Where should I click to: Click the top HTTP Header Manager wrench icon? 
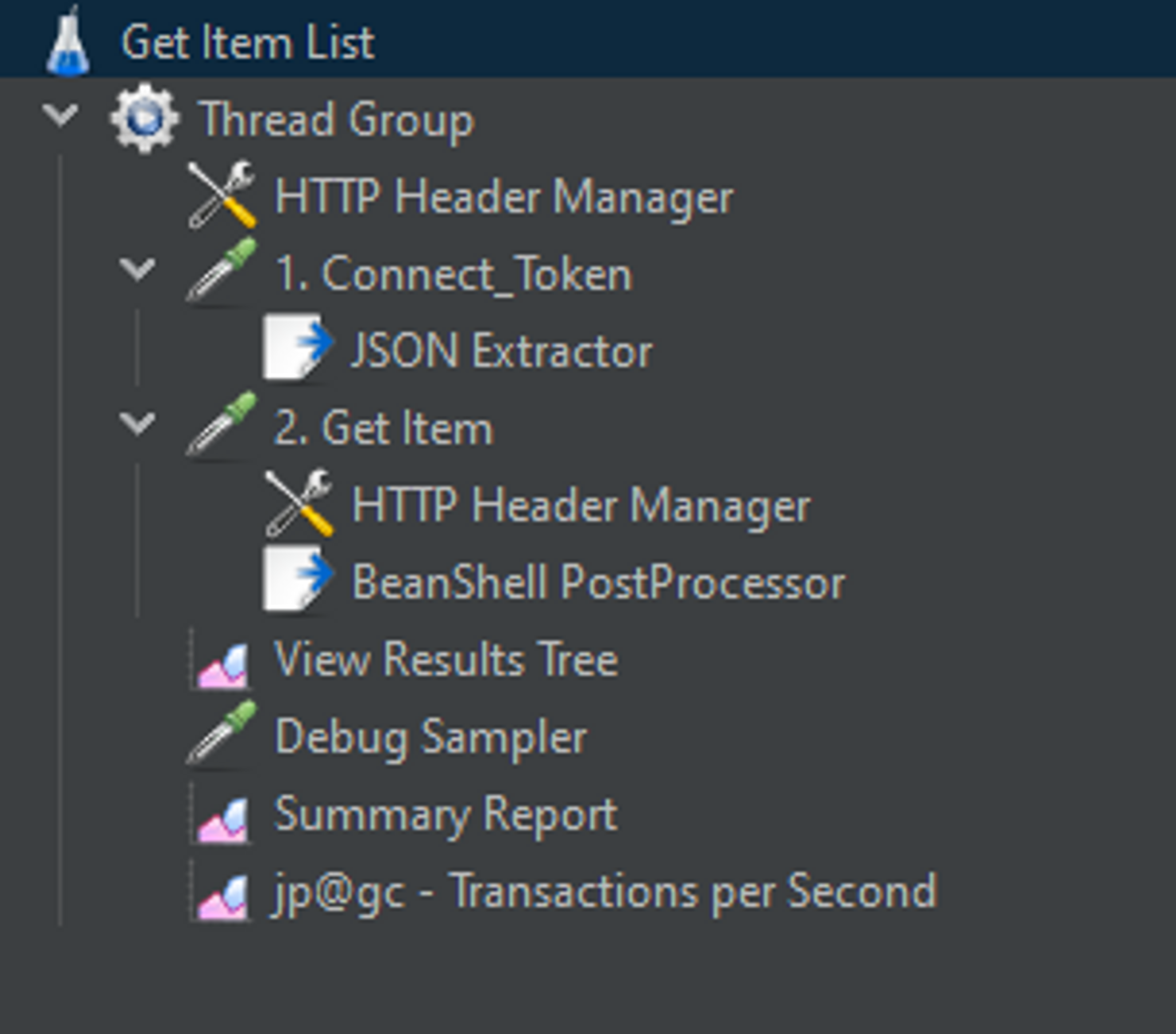point(222,195)
